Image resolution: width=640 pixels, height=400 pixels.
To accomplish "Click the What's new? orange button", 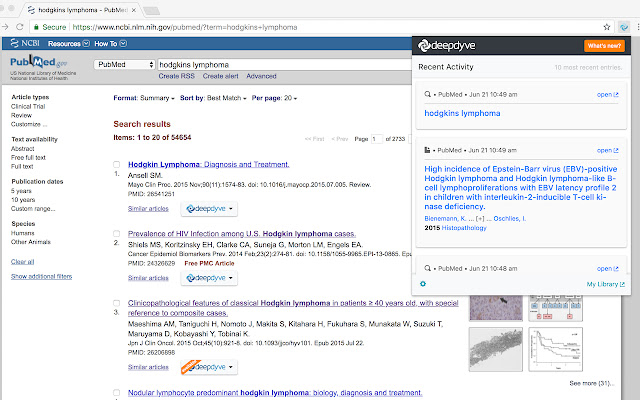I will click(x=604, y=46).
